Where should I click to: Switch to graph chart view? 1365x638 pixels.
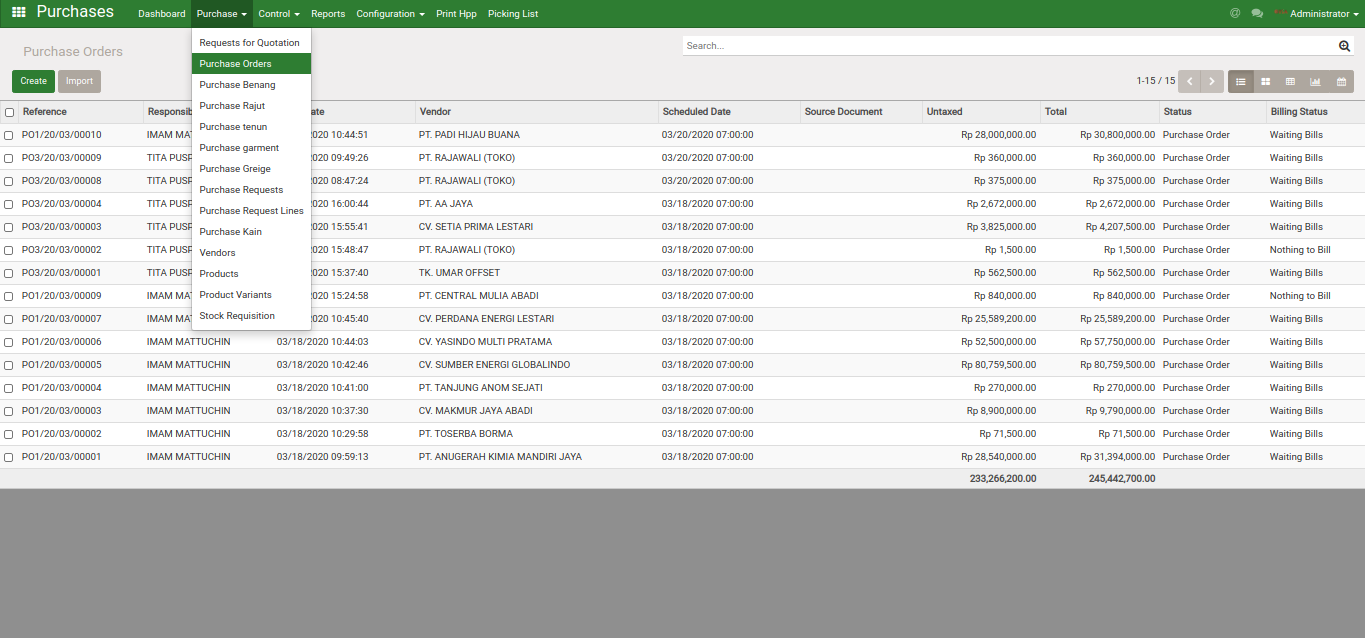click(1315, 82)
